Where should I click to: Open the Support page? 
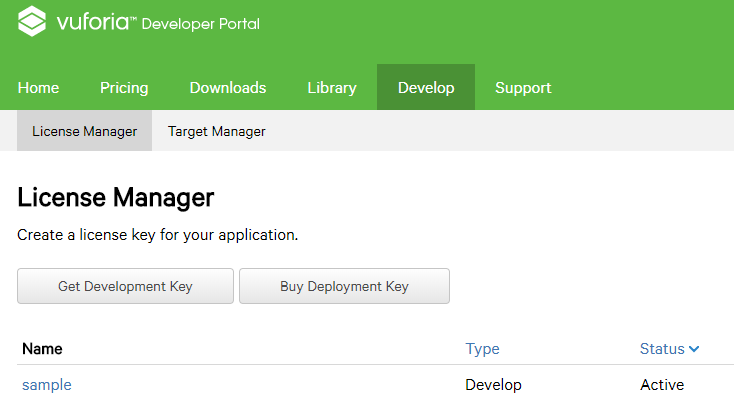point(523,88)
